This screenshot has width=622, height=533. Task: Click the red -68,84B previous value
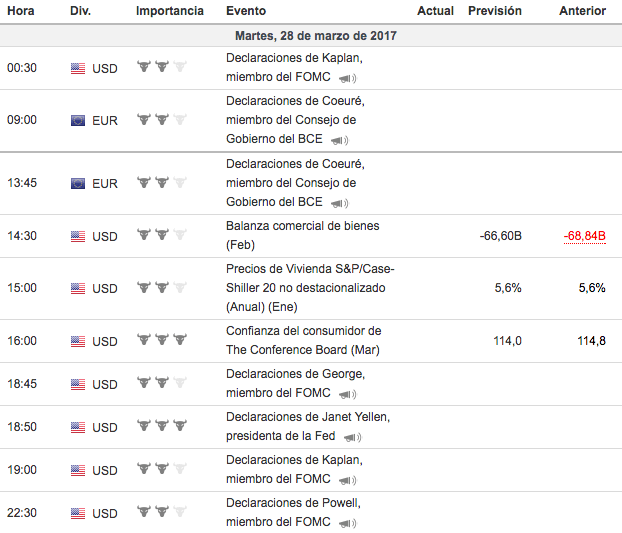[x=585, y=237]
